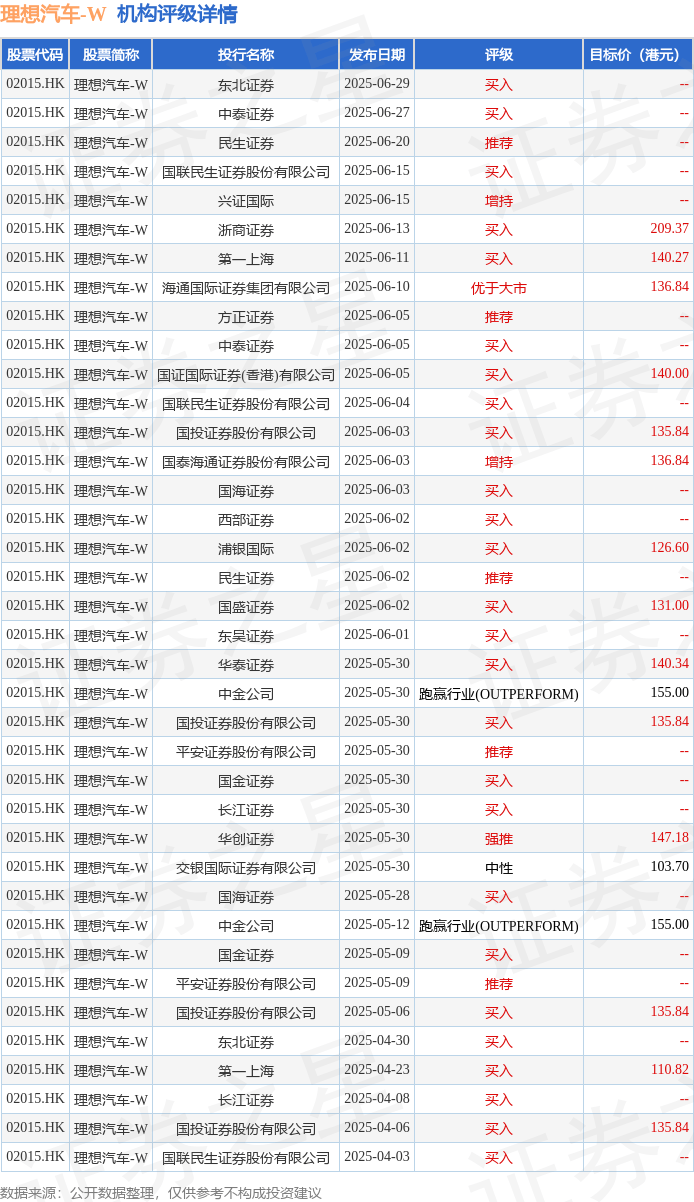Click 东北证券 in 2025-04-30 row
This screenshot has width=694, height=1202.
coord(246,1042)
